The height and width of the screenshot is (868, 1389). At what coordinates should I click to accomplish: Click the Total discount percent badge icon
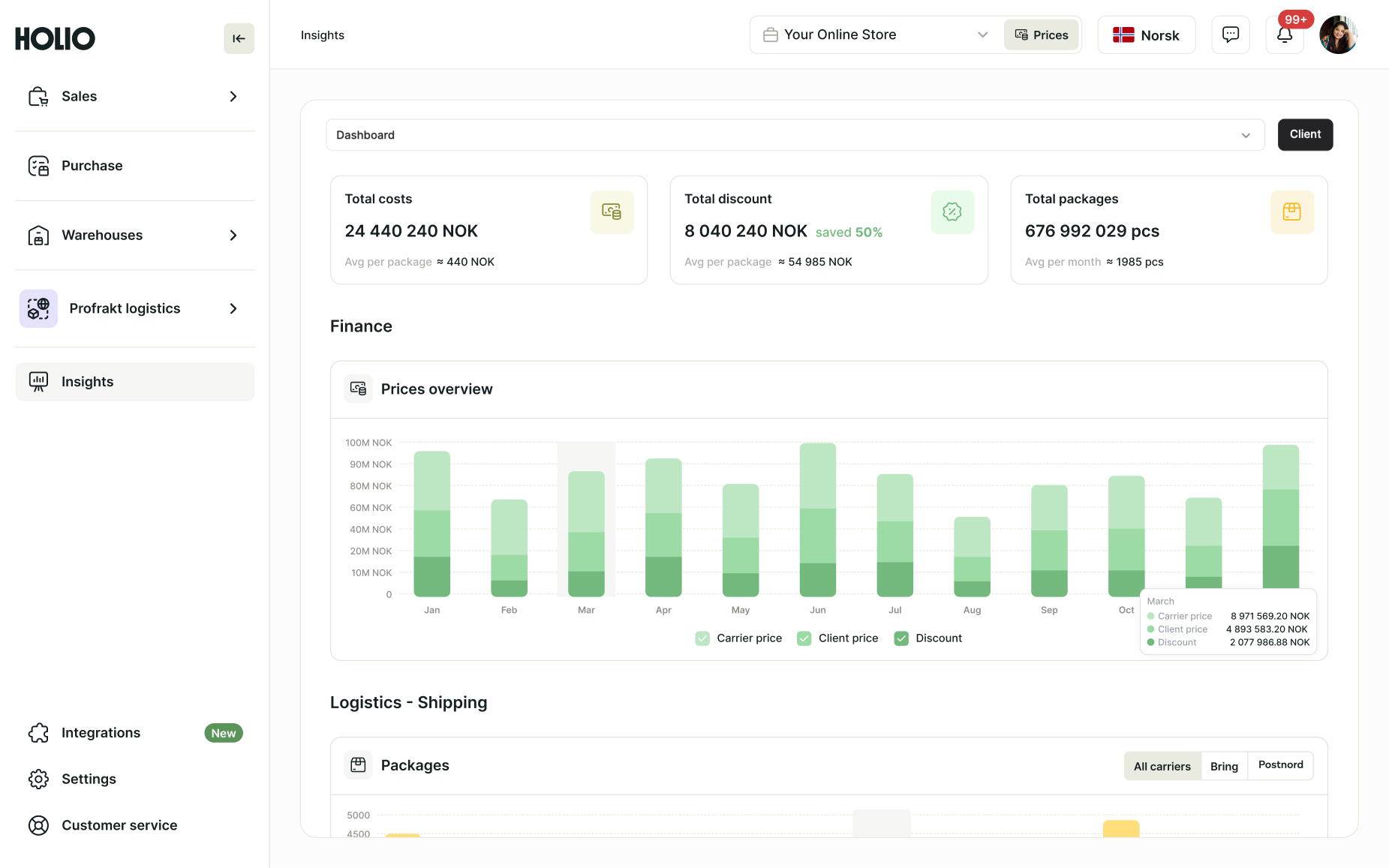[952, 212]
